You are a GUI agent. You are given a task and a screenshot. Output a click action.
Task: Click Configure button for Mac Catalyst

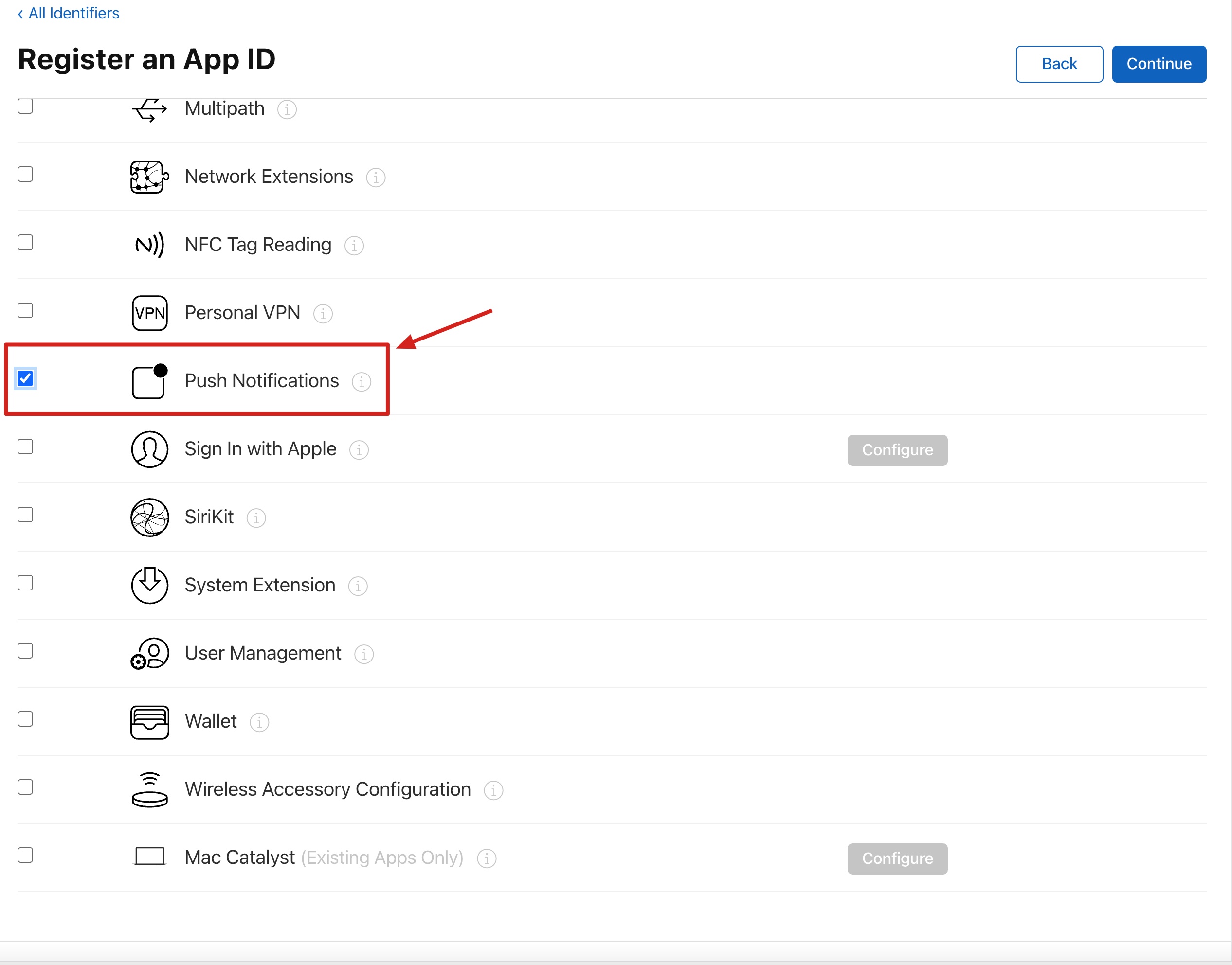pos(897,859)
